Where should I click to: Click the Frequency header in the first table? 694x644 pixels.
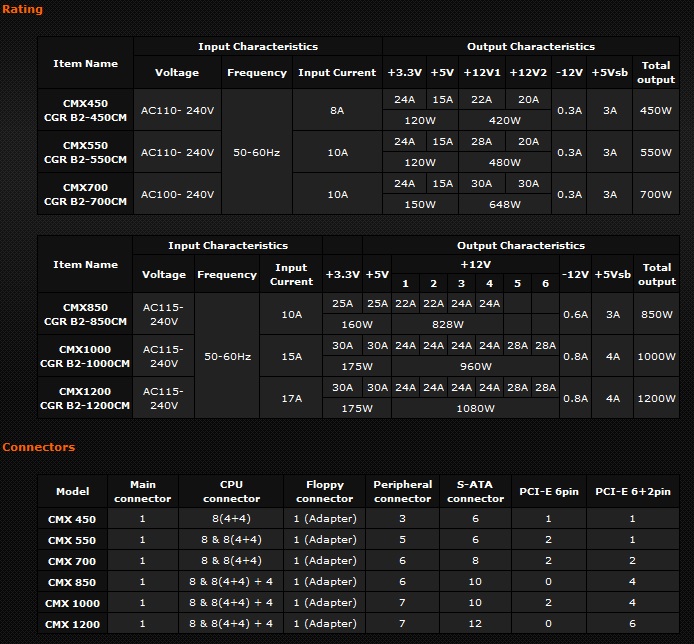(x=257, y=73)
